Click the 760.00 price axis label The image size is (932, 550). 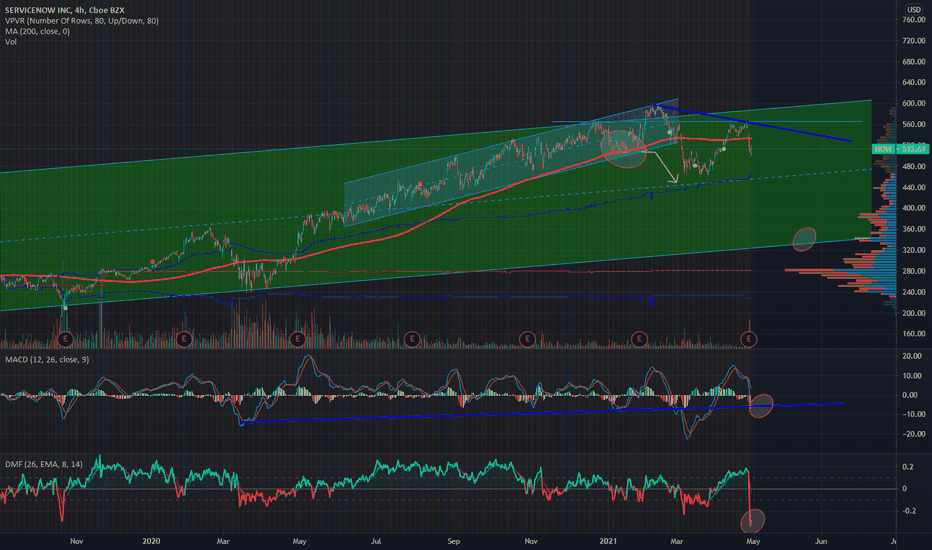click(x=914, y=20)
